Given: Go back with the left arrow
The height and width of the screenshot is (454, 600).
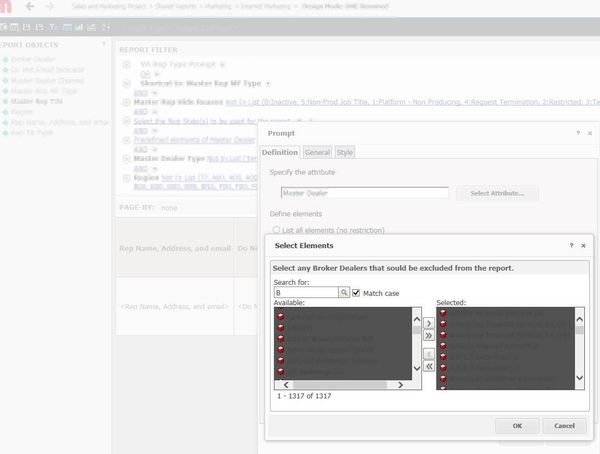Looking at the screenshot, I should point(30,7).
